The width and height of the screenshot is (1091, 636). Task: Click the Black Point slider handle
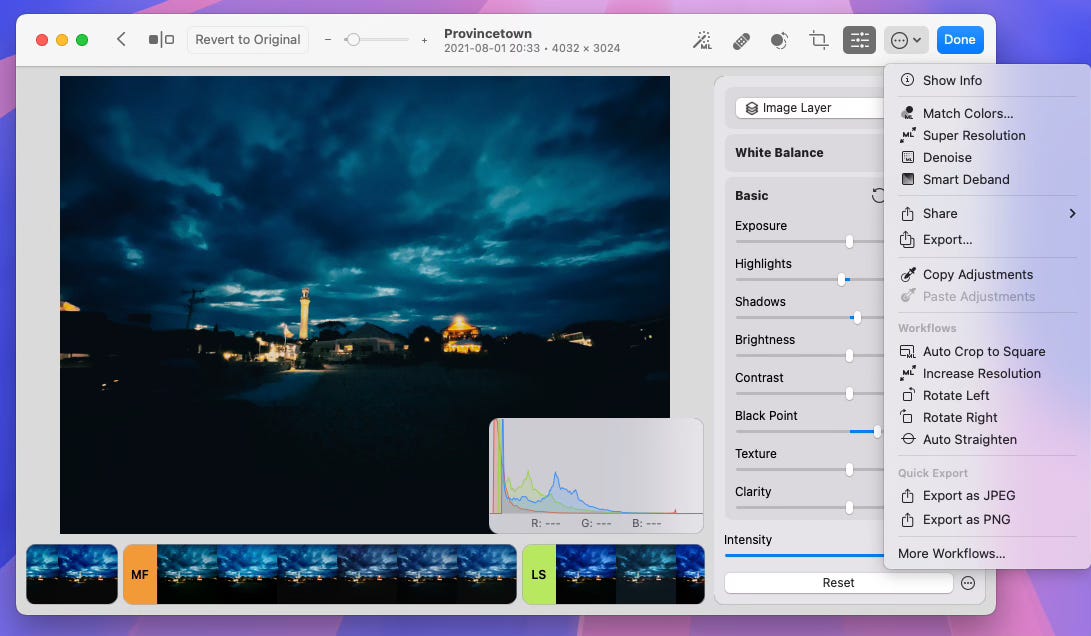(x=877, y=431)
